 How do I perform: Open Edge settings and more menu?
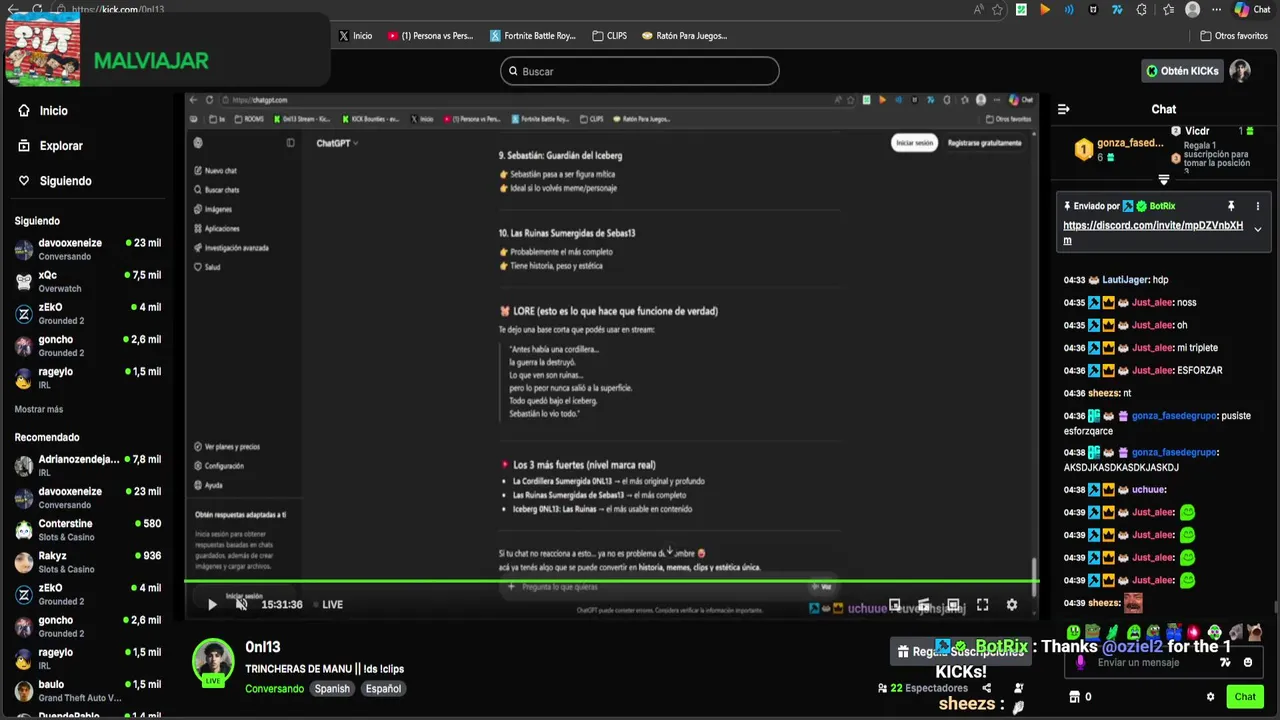point(1215,9)
